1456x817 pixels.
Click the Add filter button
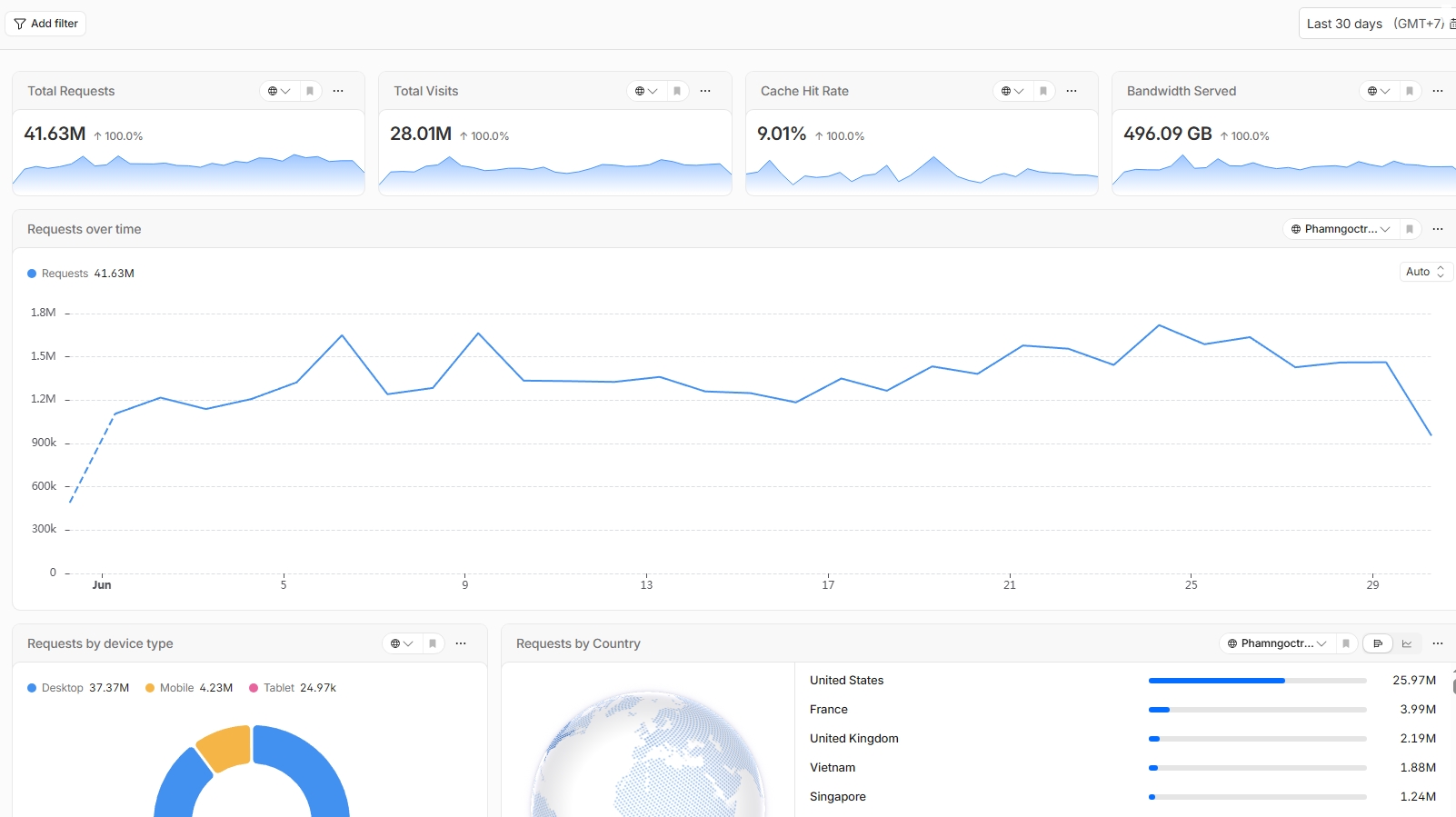(45, 24)
